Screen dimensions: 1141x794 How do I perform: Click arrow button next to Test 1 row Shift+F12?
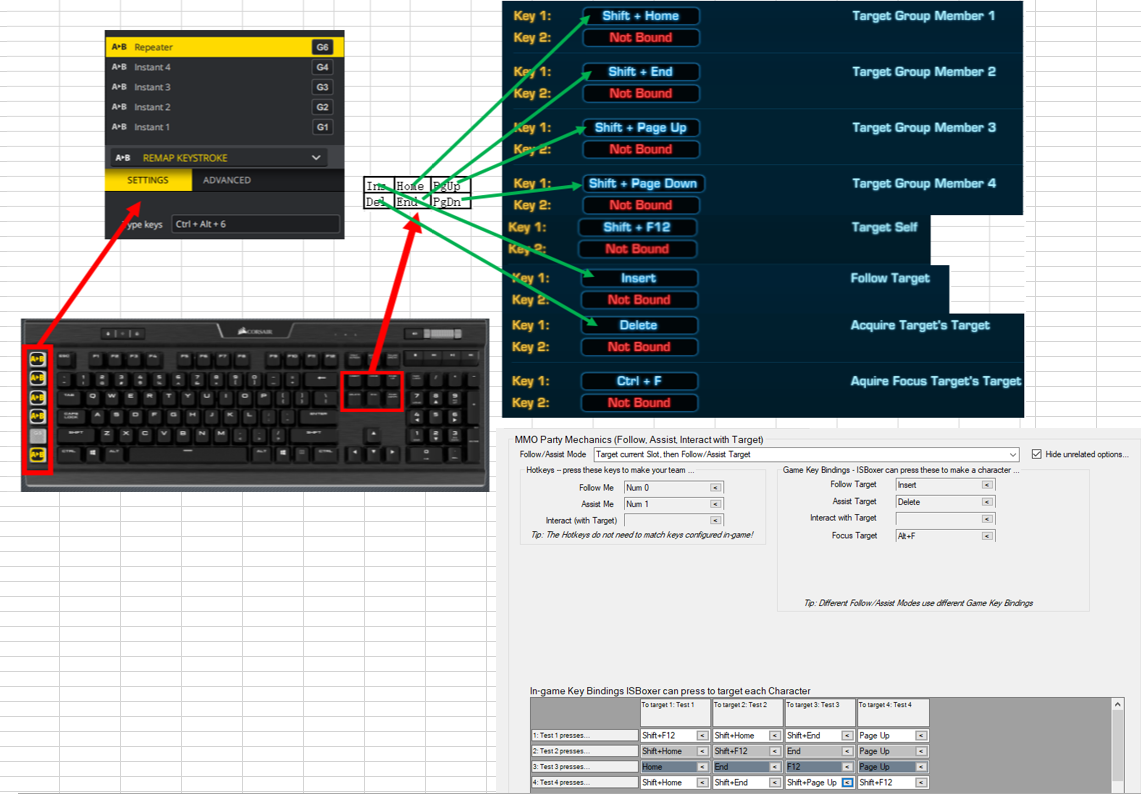pyautogui.click(x=703, y=736)
